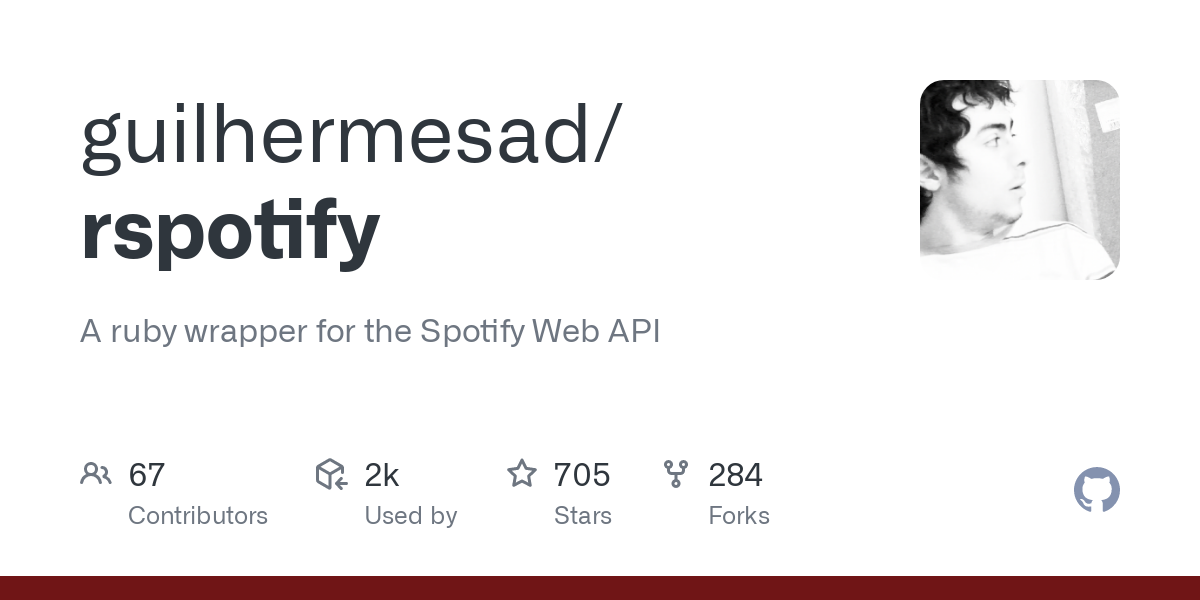1200x600 pixels.
Task: Select the 'Used by' label
Action: 411,516
